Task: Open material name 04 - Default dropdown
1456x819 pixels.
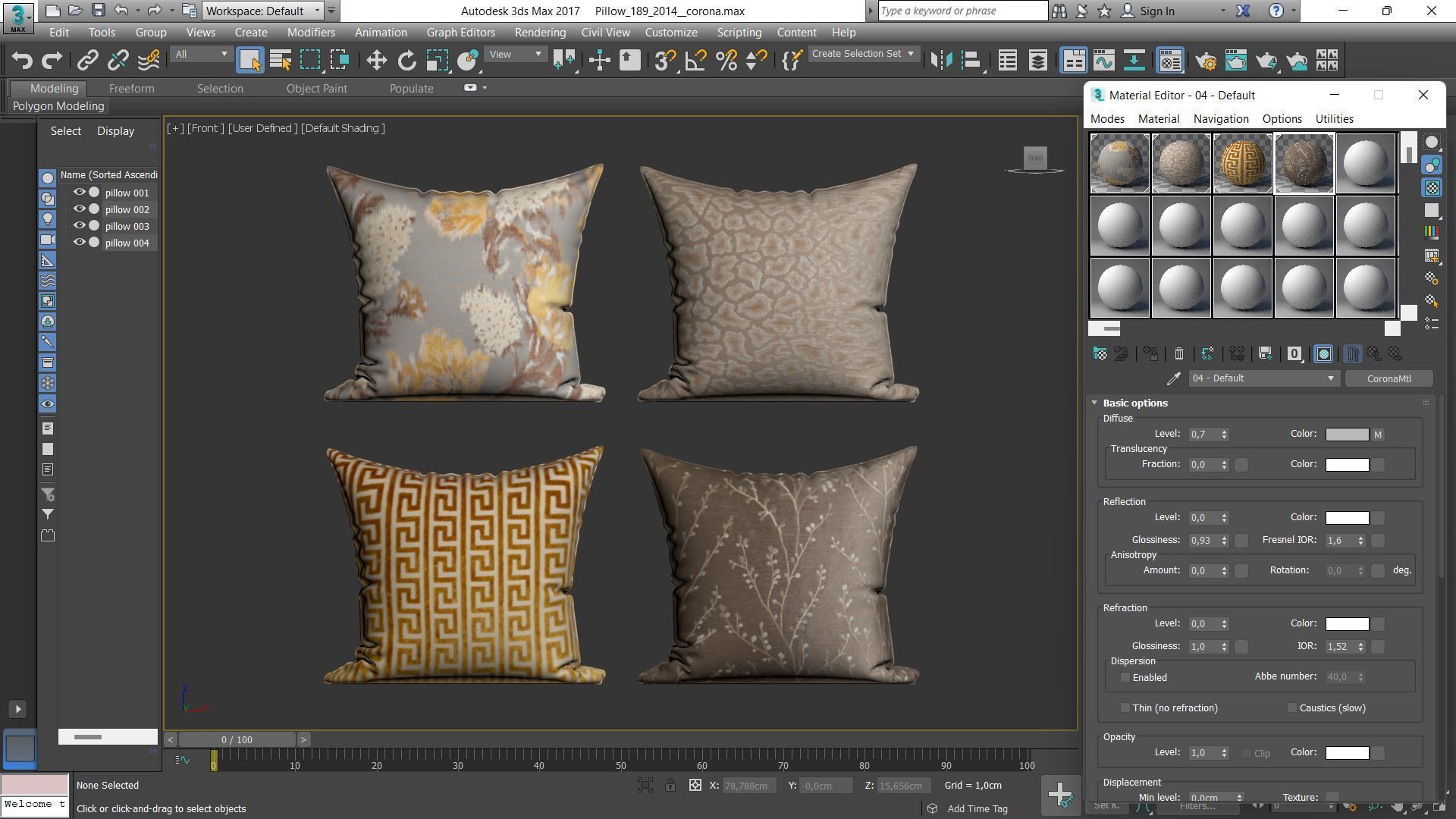Action: point(1263,378)
